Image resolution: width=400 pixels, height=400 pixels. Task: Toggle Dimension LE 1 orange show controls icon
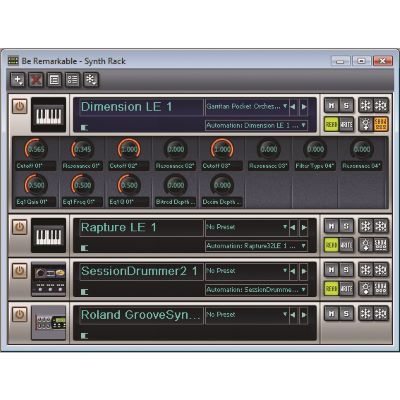(x=381, y=124)
